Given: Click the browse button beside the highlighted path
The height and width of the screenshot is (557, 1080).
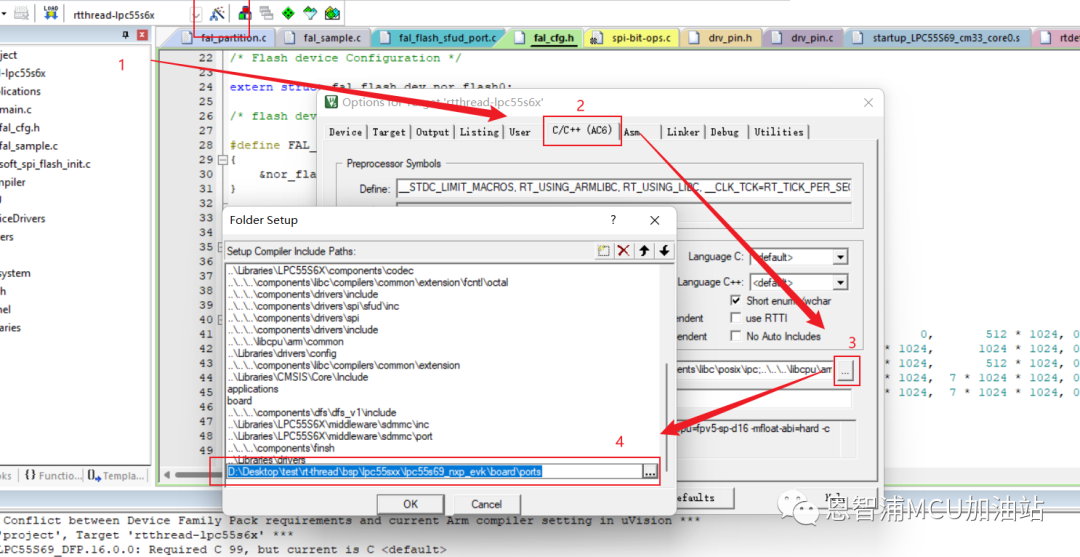Looking at the screenshot, I should [x=650, y=472].
